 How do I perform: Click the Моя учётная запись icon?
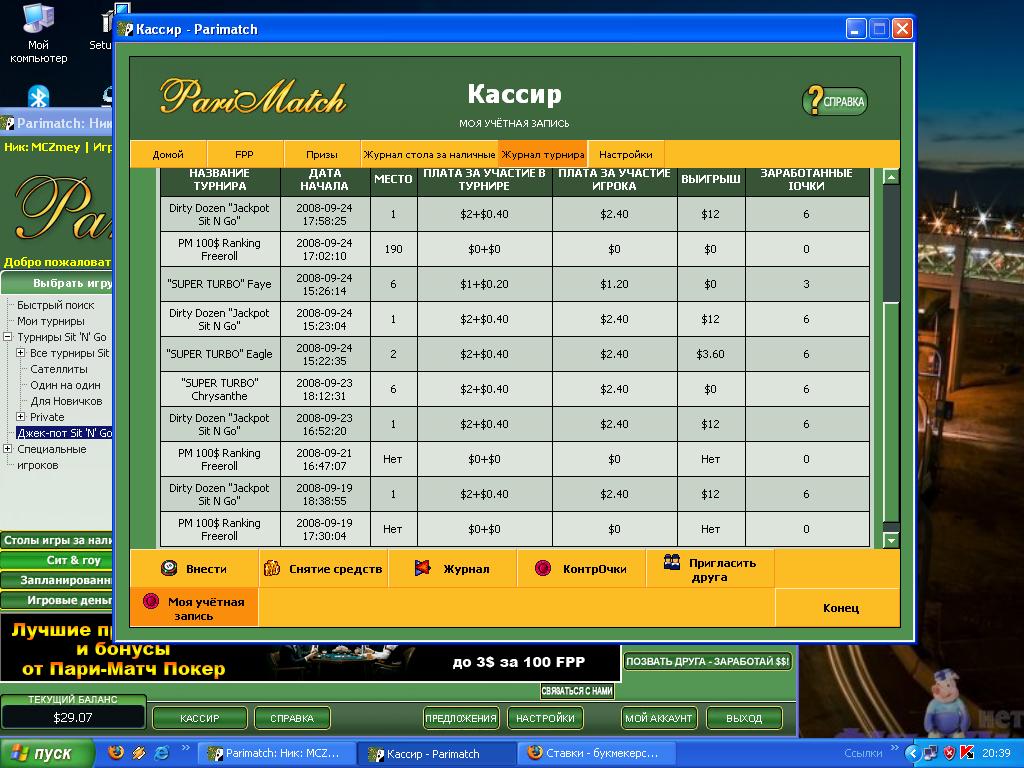(151, 602)
